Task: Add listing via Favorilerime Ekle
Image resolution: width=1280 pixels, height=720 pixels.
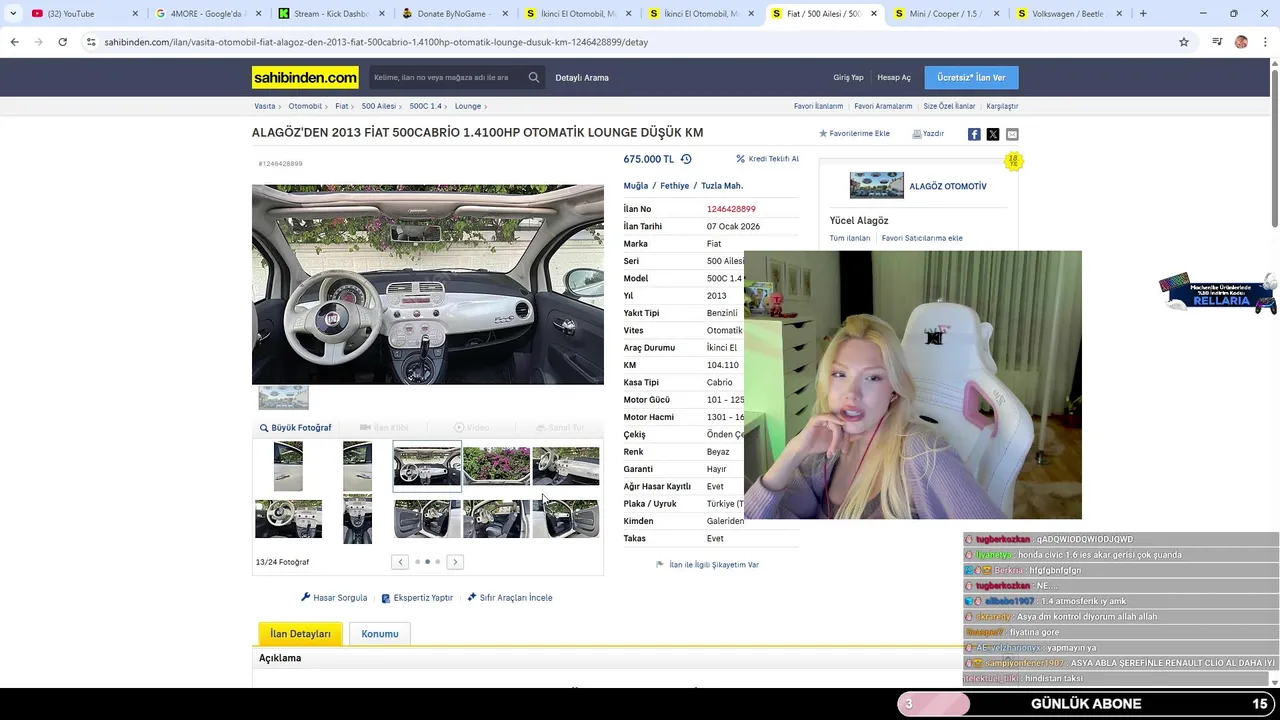Action: point(854,134)
